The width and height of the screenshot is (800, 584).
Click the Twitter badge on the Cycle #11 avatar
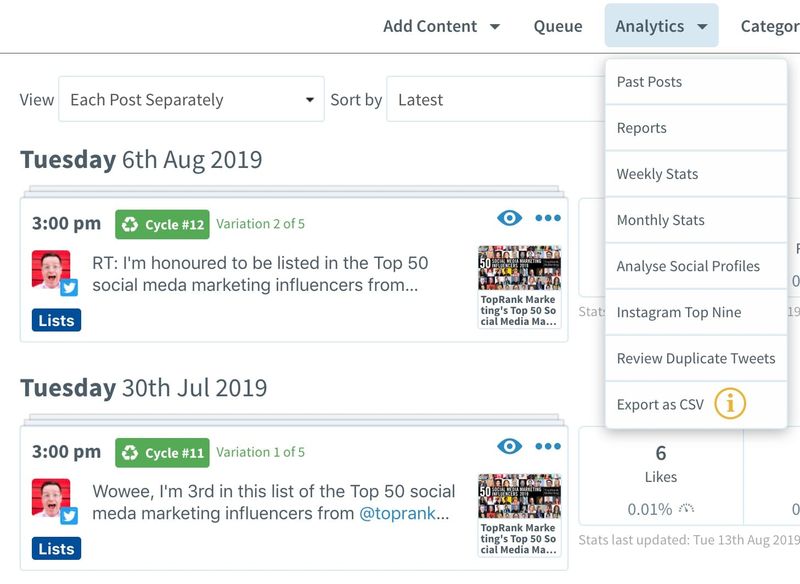[69, 516]
